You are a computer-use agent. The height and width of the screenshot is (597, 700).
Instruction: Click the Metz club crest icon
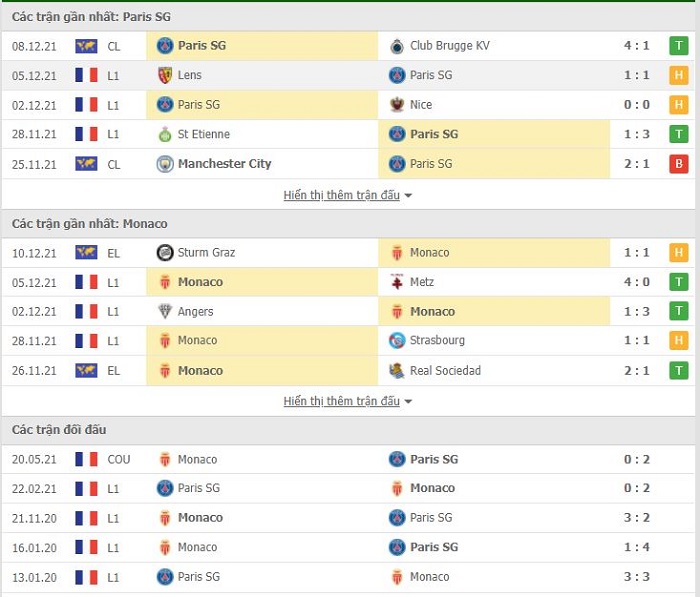[396, 282]
